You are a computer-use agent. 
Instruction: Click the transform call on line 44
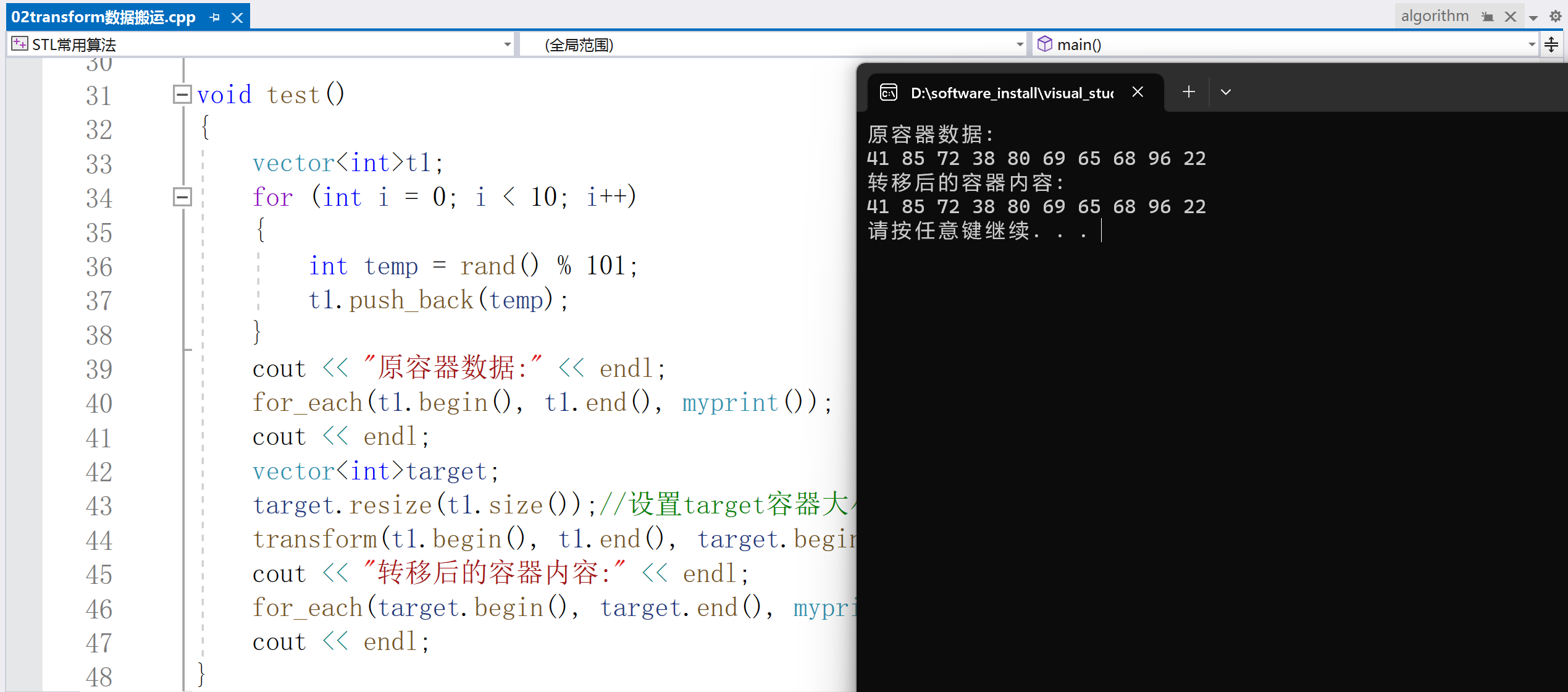pos(314,539)
